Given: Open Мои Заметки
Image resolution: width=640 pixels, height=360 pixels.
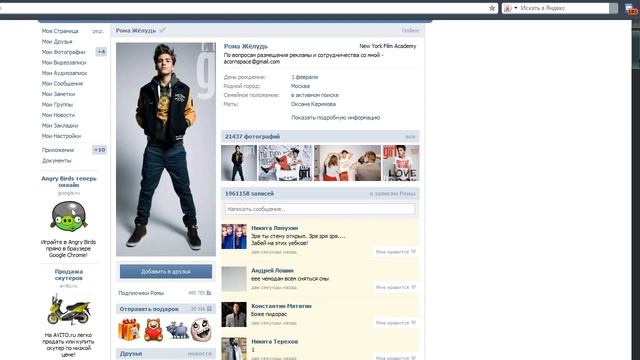Looking at the screenshot, I should pyautogui.click(x=58, y=94).
